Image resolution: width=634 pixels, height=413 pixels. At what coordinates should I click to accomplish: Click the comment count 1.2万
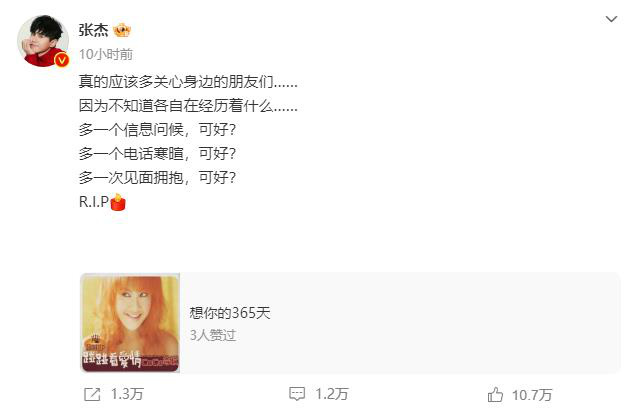(x=332, y=394)
